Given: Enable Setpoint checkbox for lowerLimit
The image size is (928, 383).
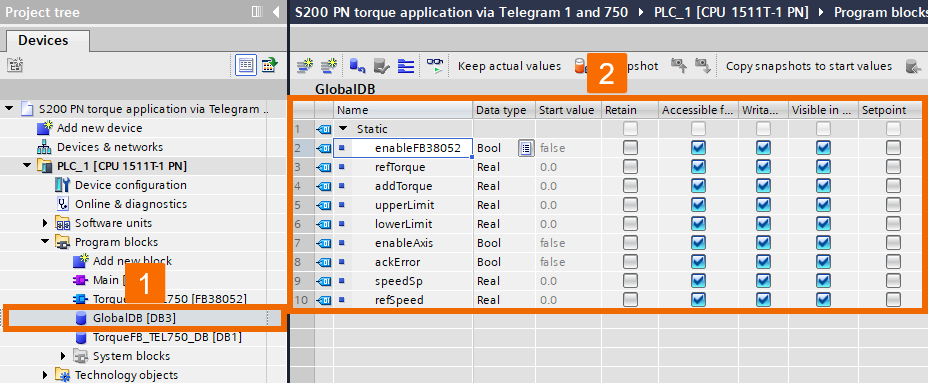Looking at the screenshot, I should coord(893,224).
